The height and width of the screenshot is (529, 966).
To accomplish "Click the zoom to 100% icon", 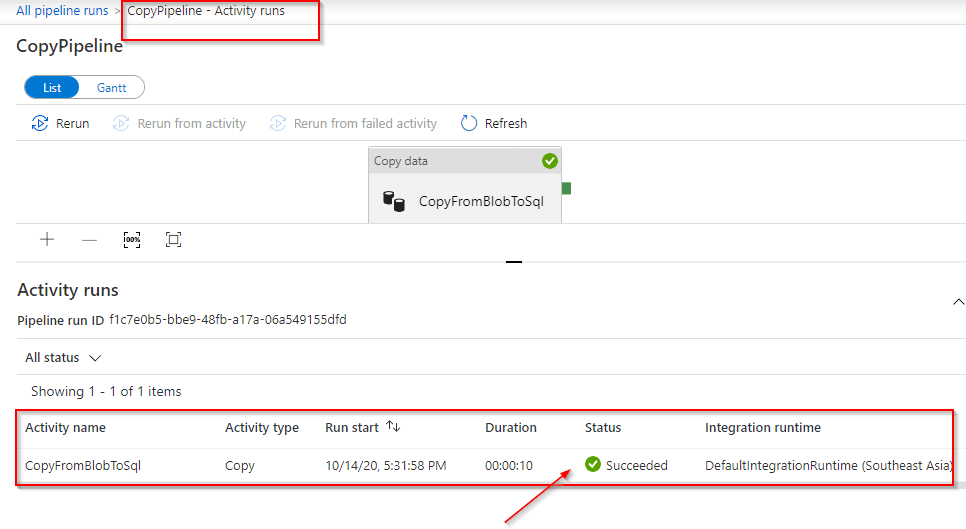I will pyautogui.click(x=132, y=240).
